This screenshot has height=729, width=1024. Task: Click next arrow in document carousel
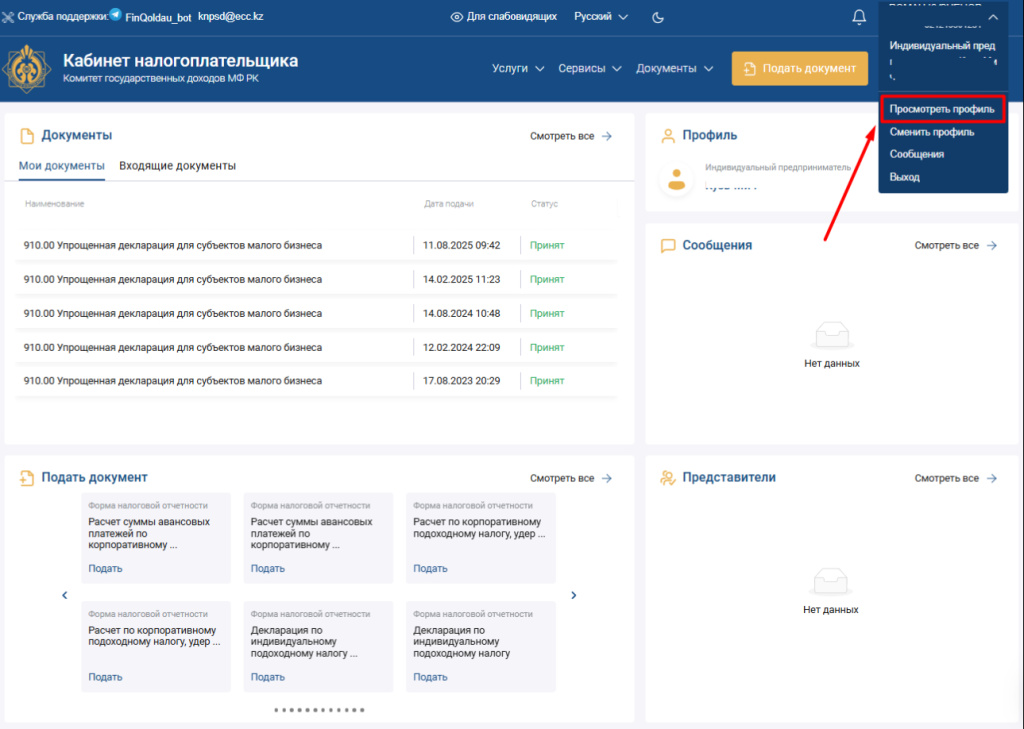(574, 595)
